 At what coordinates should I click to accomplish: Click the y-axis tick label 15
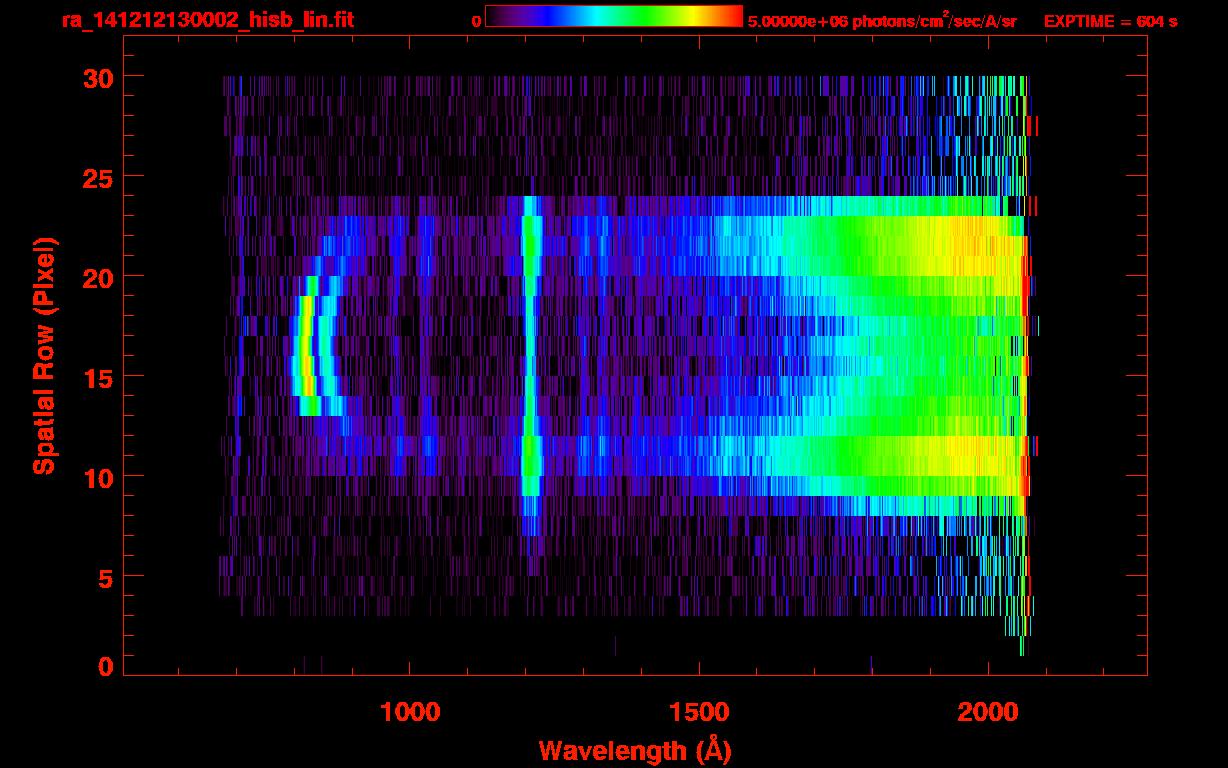98,377
